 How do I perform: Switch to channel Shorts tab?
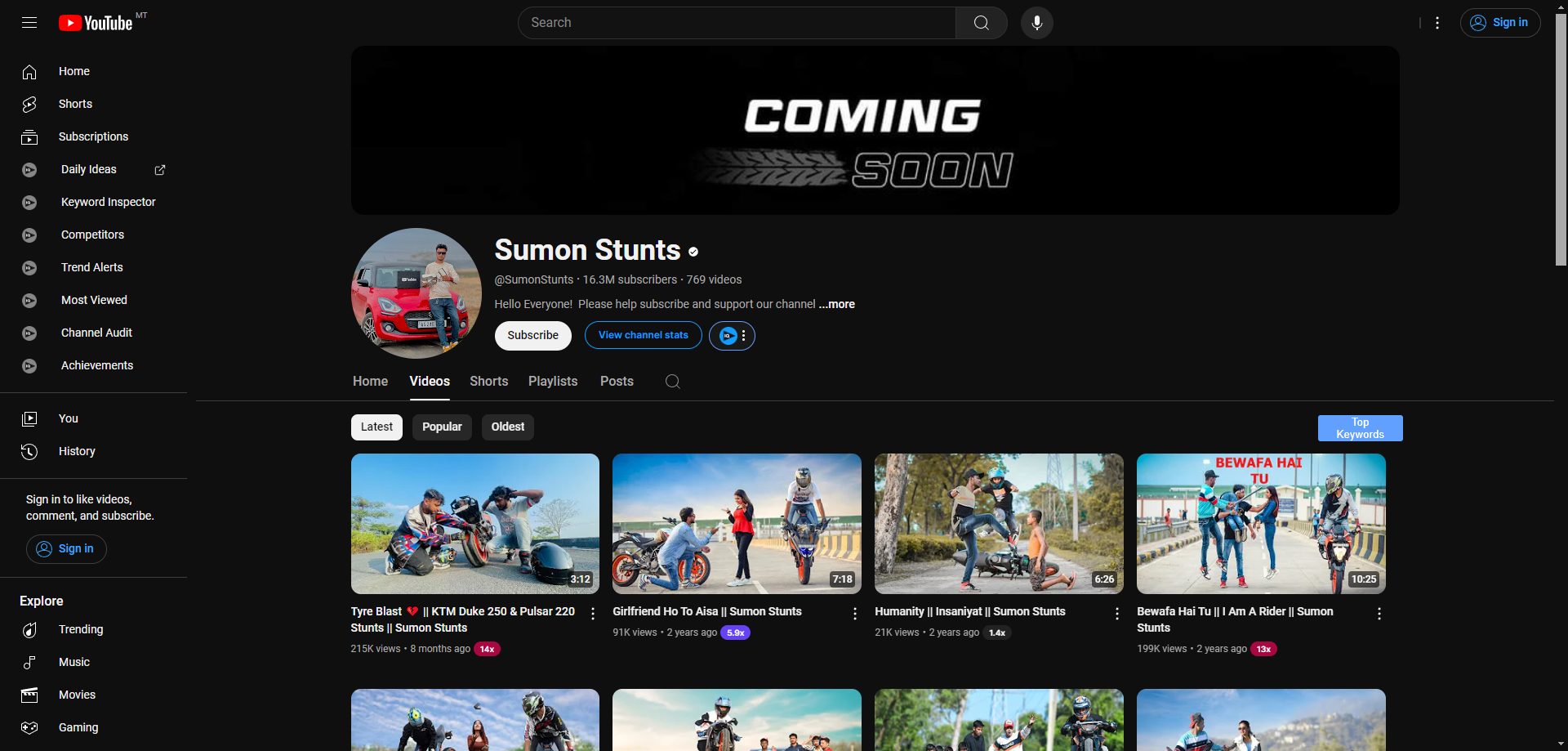coord(488,382)
